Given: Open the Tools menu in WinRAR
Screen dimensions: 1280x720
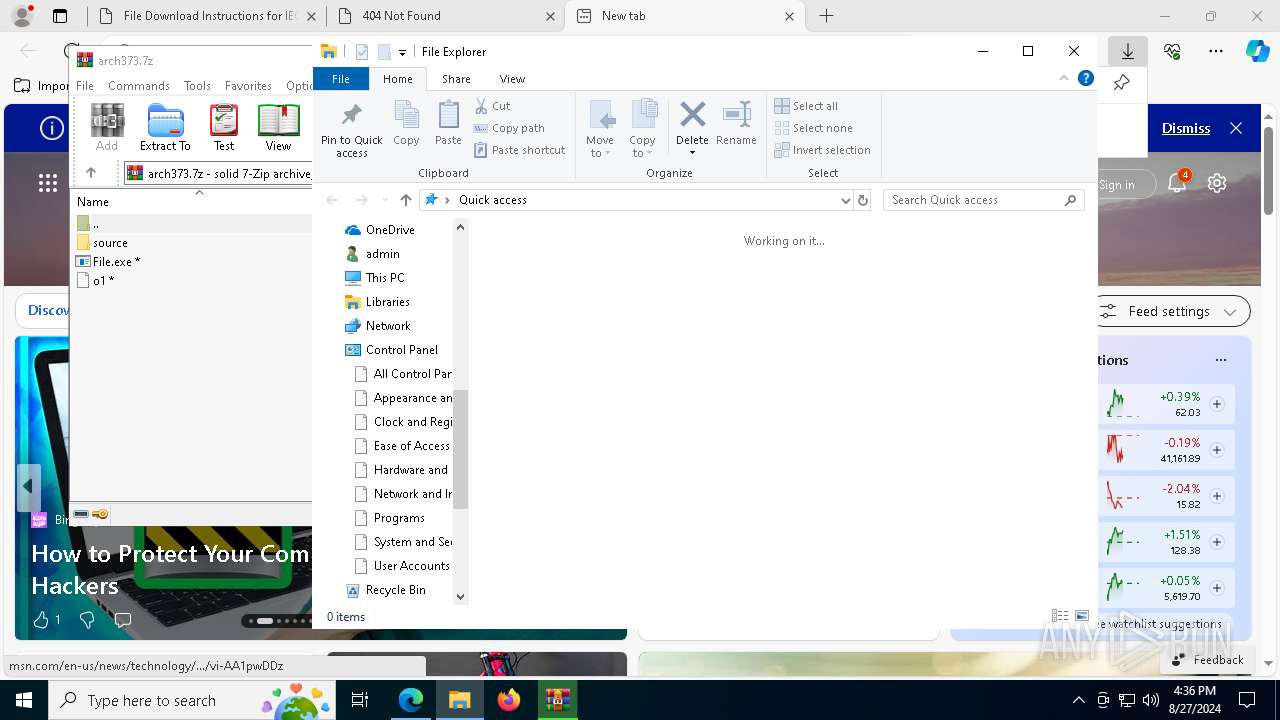Looking at the screenshot, I should pos(197,86).
